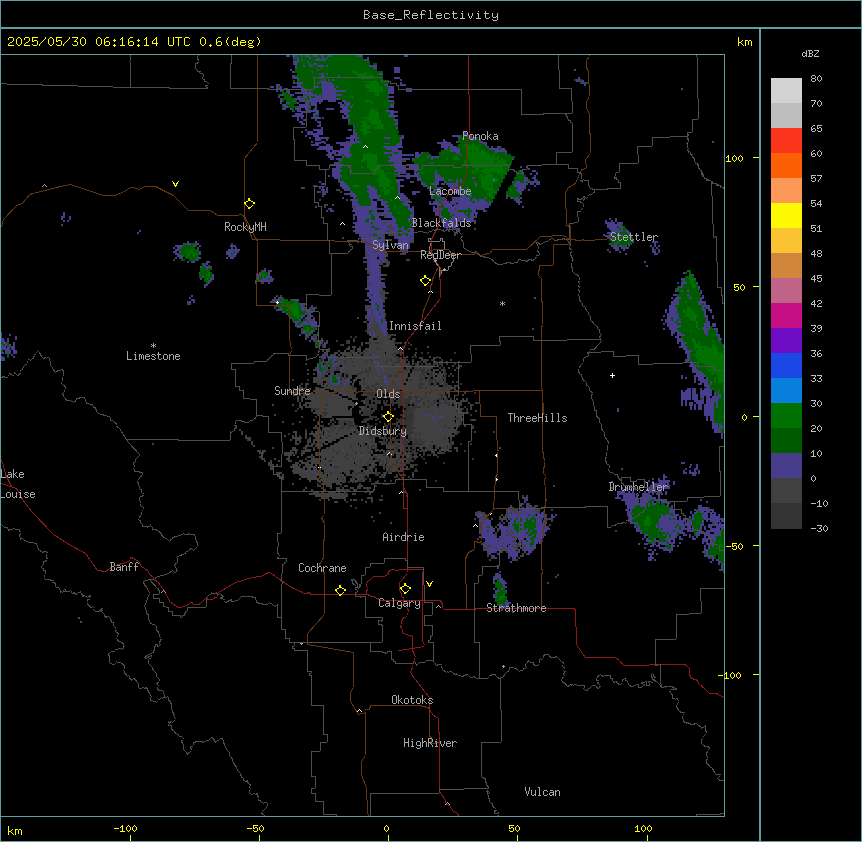The width and height of the screenshot is (862, 842).
Task: Click the Okotoks label
Action: point(412,700)
